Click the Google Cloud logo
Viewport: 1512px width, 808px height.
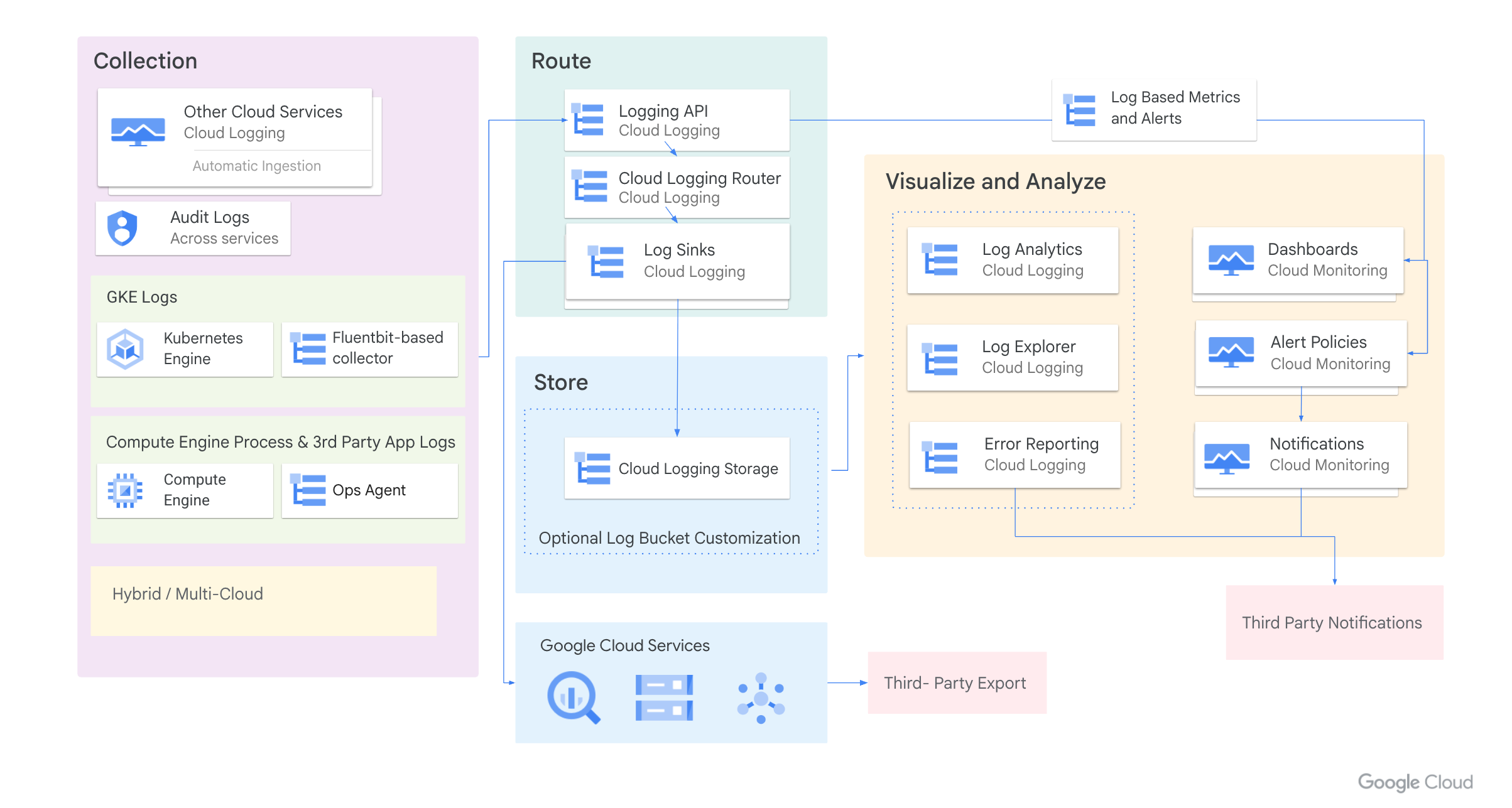click(1415, 782)
